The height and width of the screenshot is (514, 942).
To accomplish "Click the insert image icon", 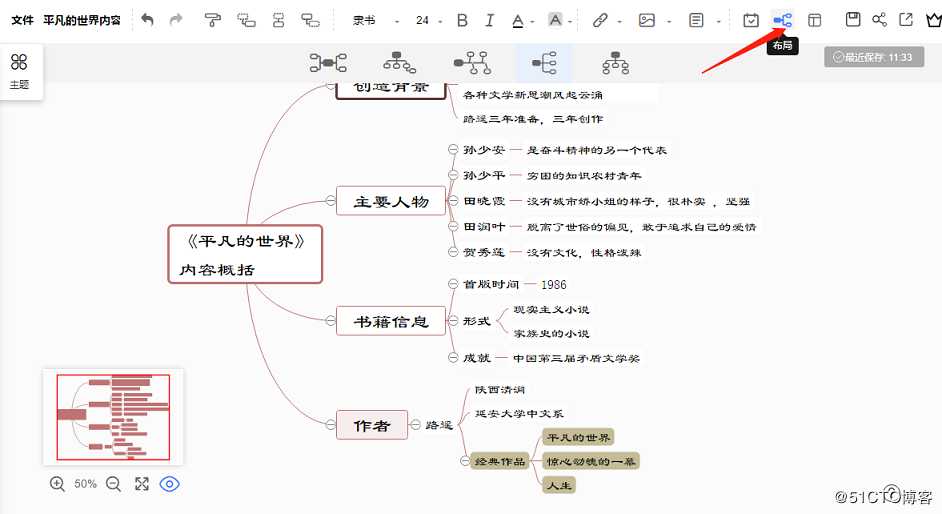I will 646,20.
